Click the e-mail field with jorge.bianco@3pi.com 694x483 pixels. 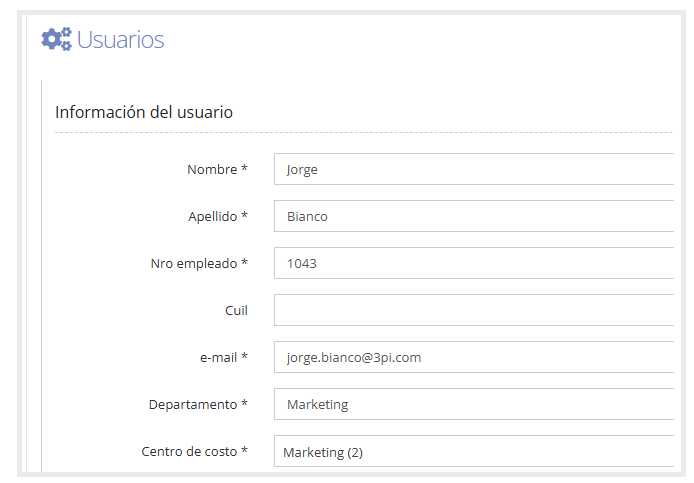[474, 357]
